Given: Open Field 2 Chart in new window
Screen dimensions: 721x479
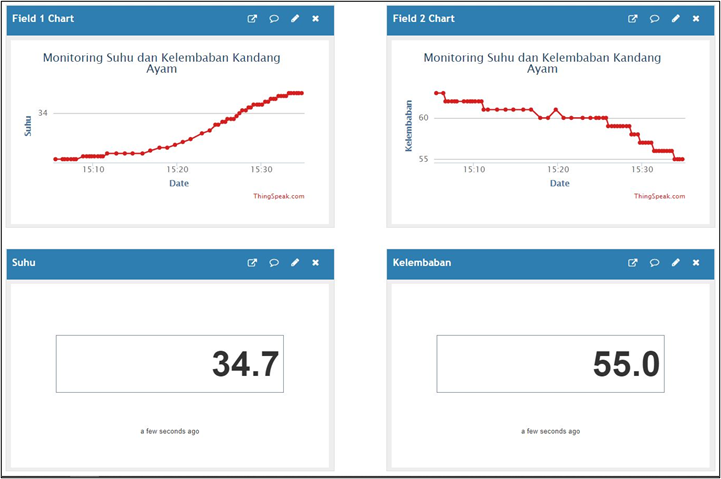Looking at the screenshot, I should 633,19.
